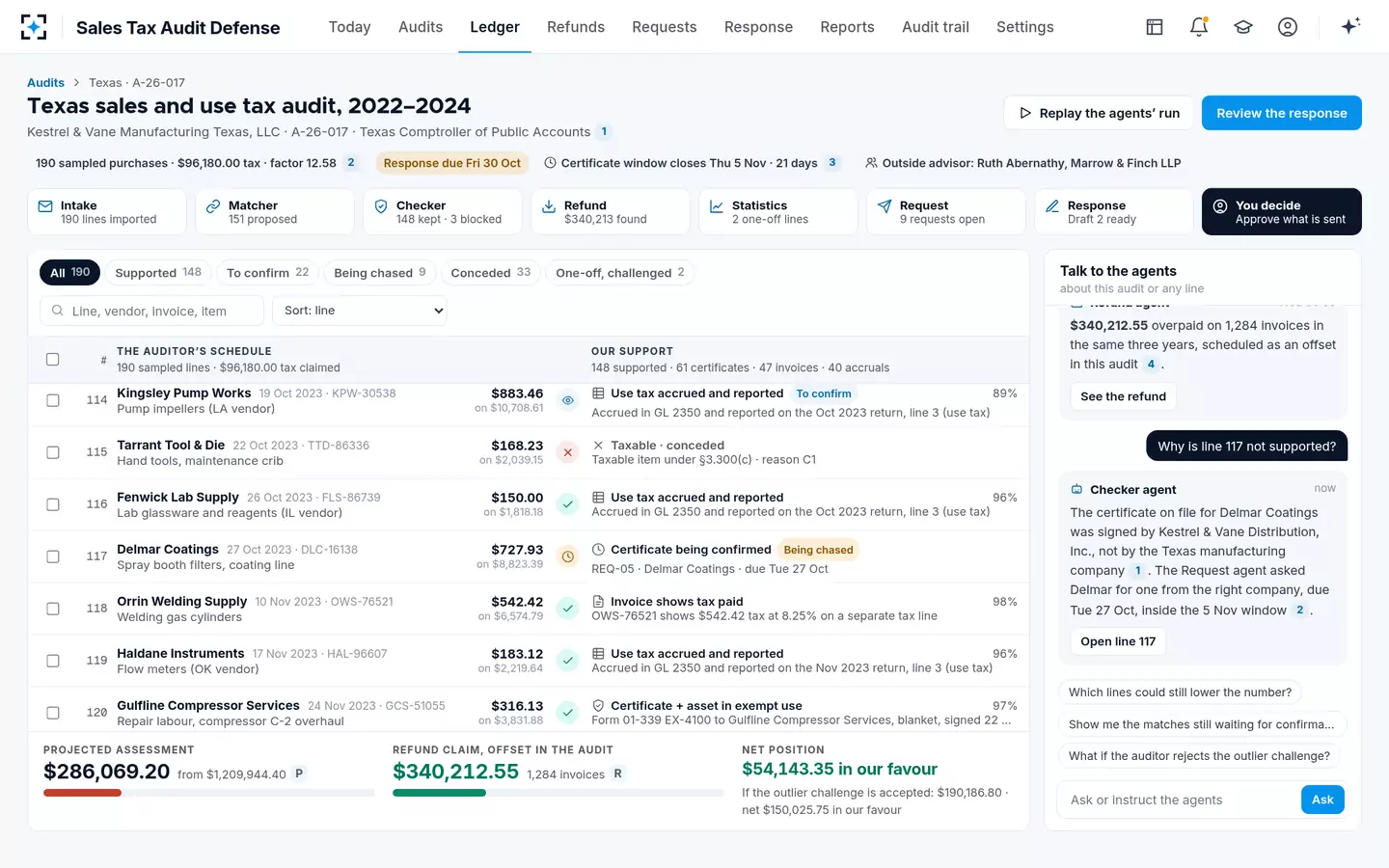The image size is (1389, 868).
Task: Click red X status icon on line 115
Action: [x=568, y=452]
